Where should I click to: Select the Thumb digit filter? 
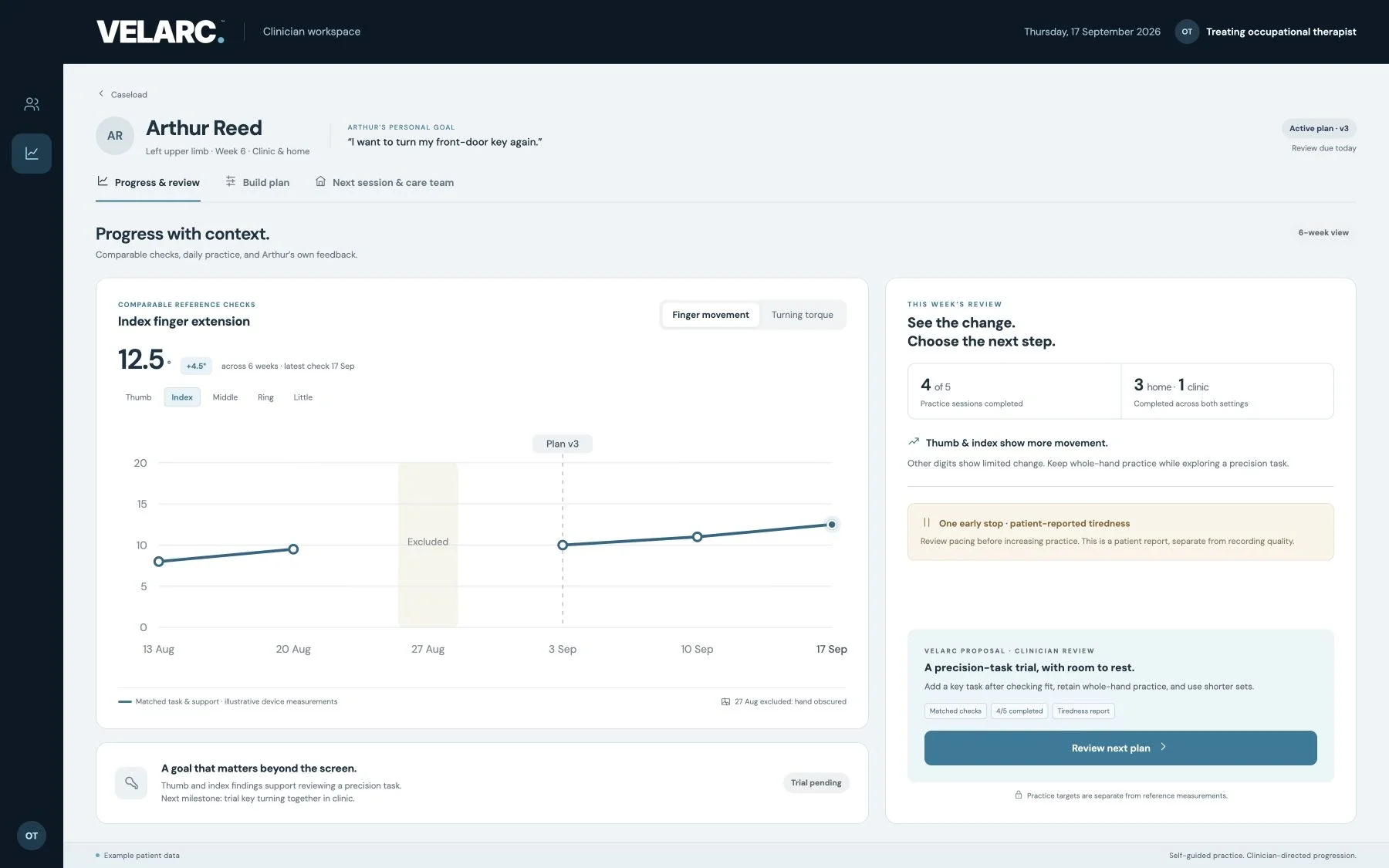click(139, 397)
